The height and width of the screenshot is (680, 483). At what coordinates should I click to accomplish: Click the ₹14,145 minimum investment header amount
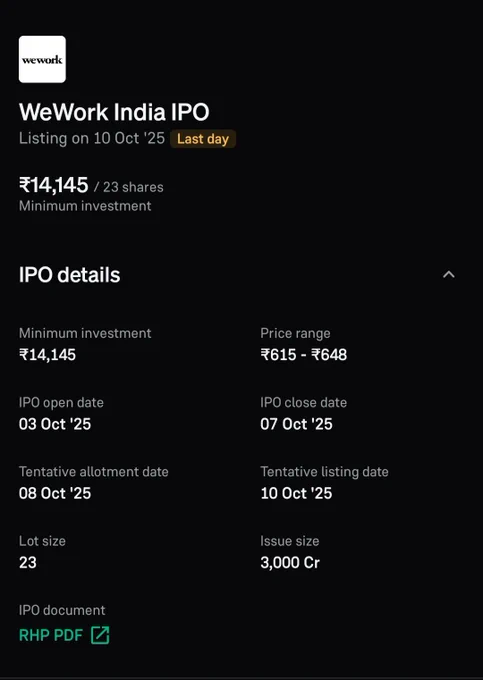point(53,185)
